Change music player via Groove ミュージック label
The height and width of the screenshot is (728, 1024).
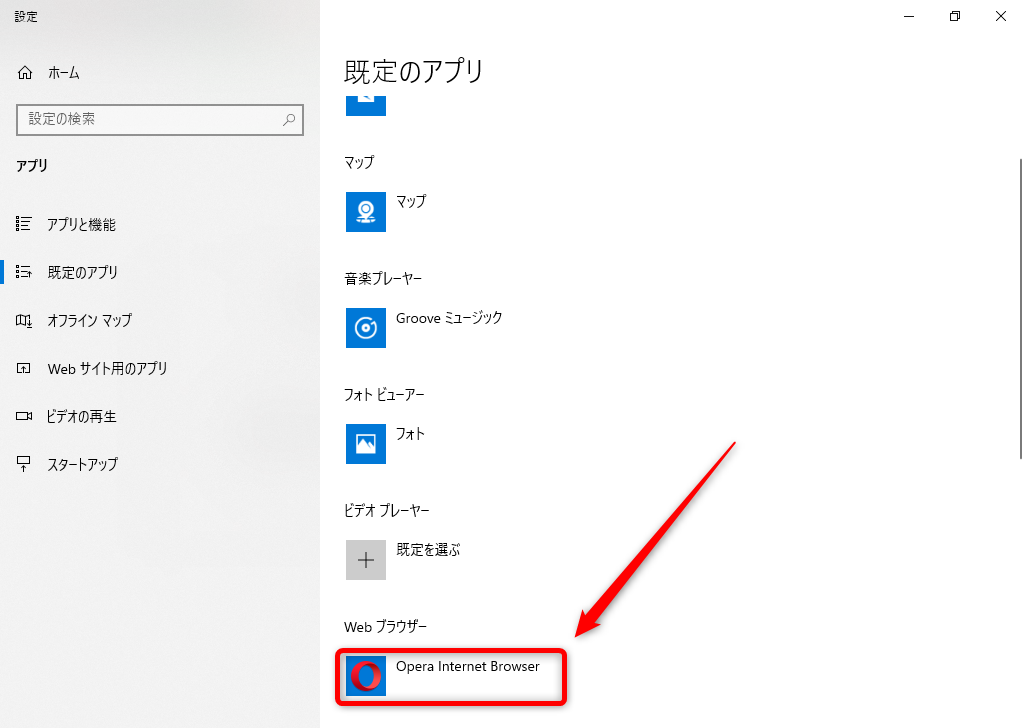(x=449, y=318)
